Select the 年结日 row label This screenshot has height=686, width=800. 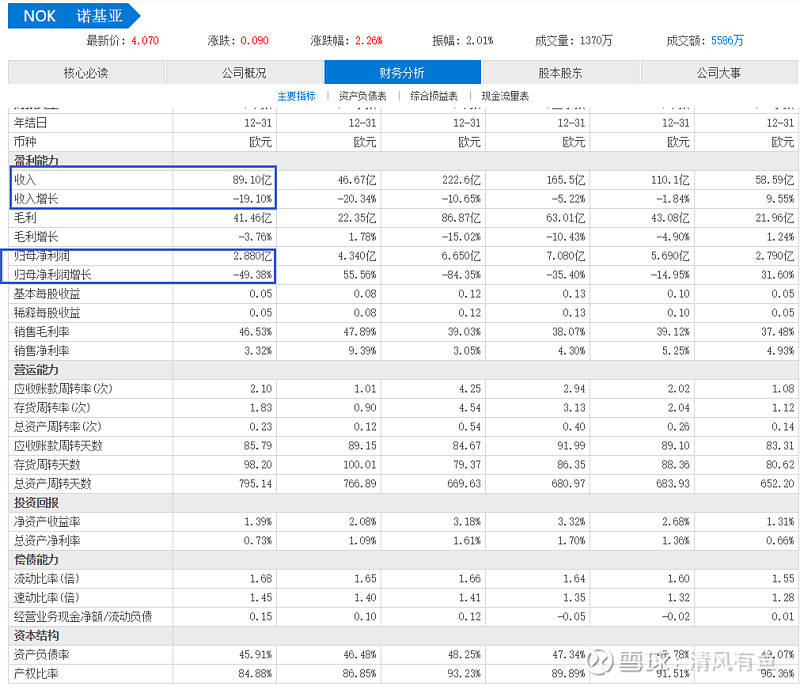pos(31,123)
